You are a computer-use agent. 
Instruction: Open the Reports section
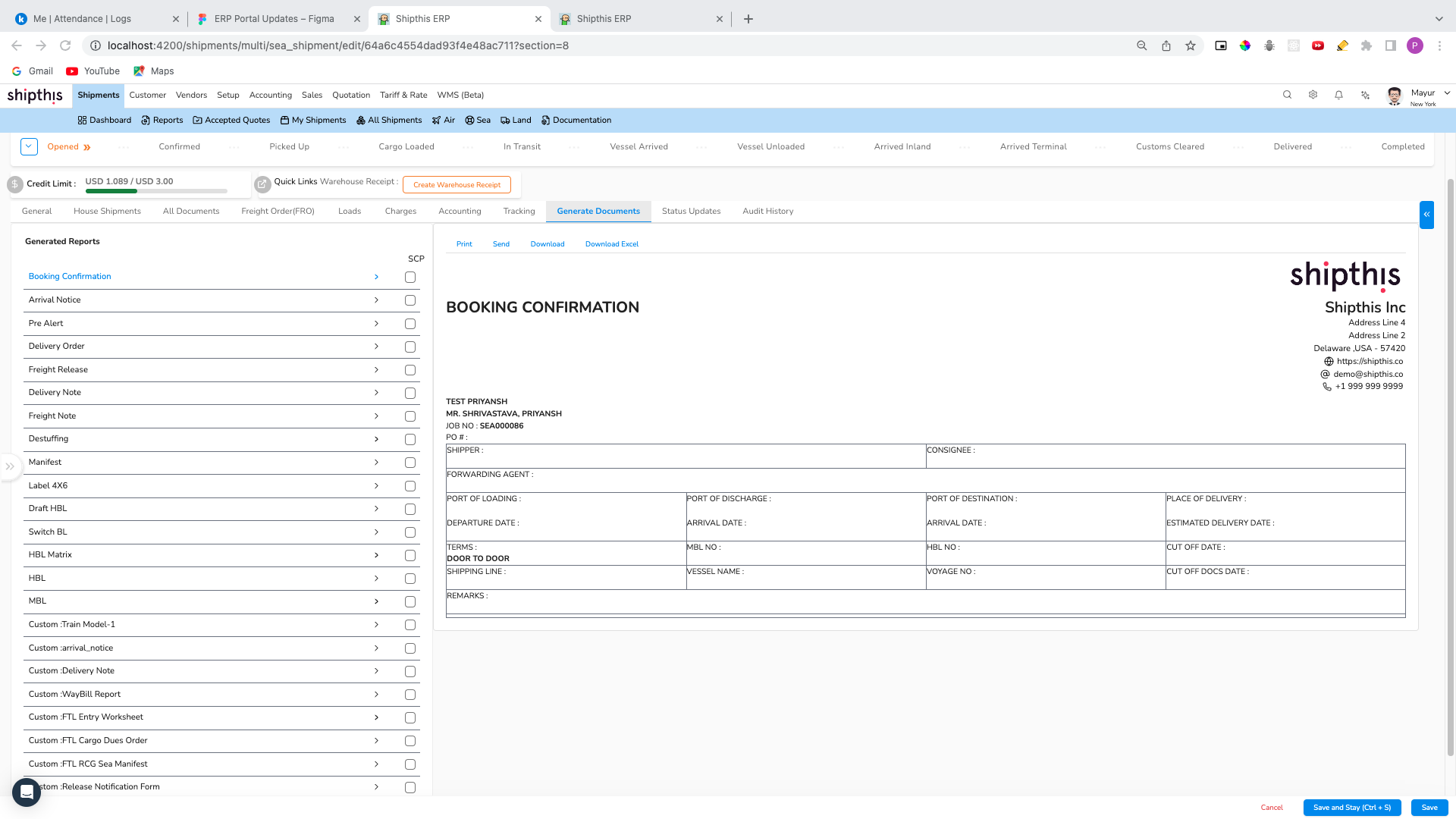(162, 120)
